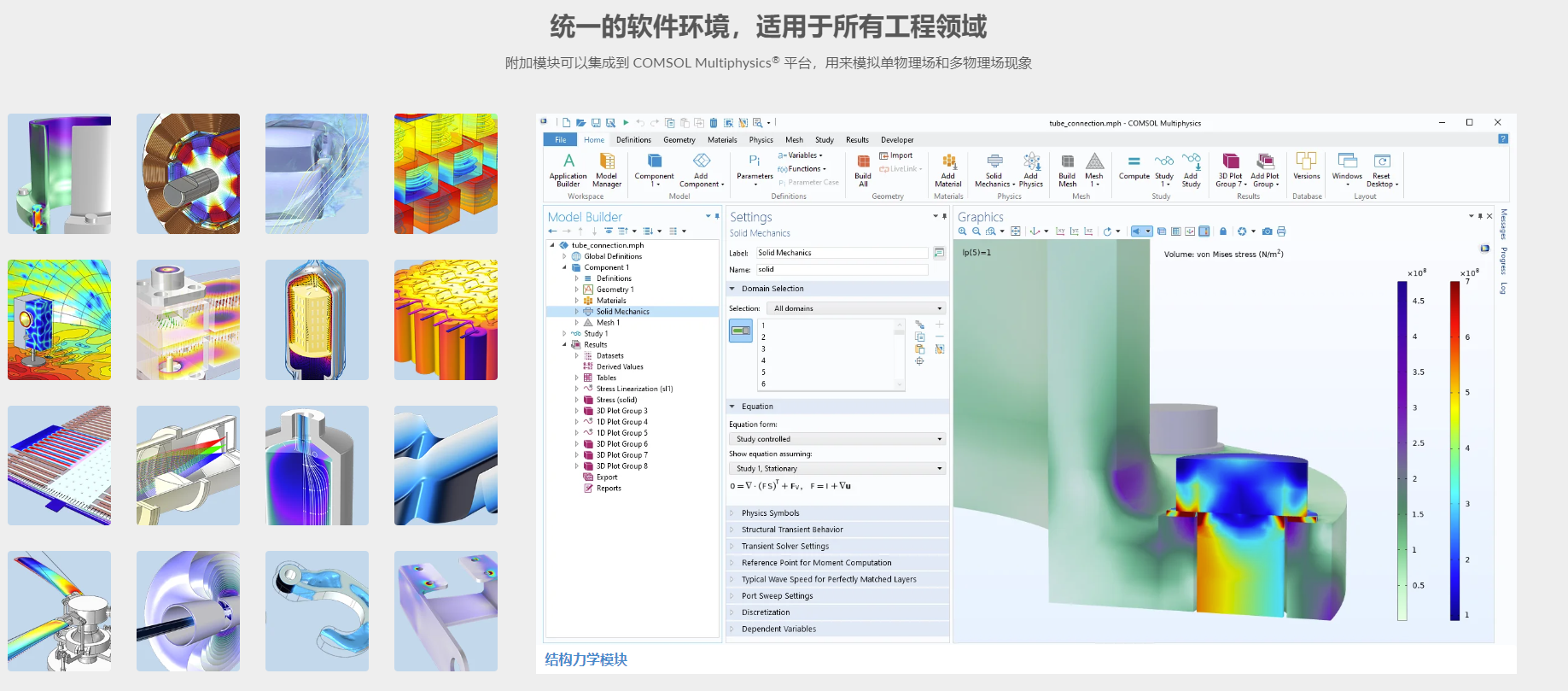The width and height of the screenshot is (1568, 691).
Task: Switch to the Geometry ribbon tab
Action: (679, 140)
